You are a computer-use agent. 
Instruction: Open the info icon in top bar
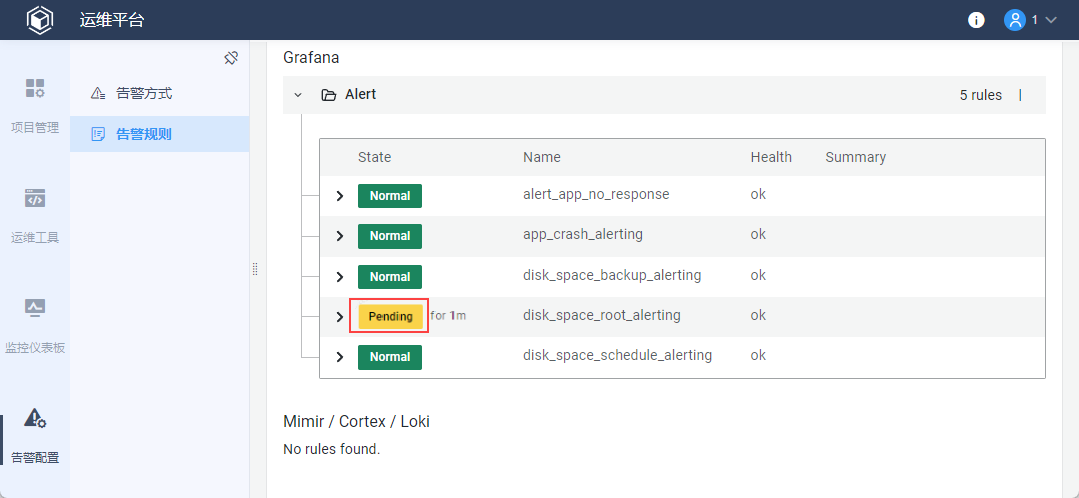(x=976, y=20)
